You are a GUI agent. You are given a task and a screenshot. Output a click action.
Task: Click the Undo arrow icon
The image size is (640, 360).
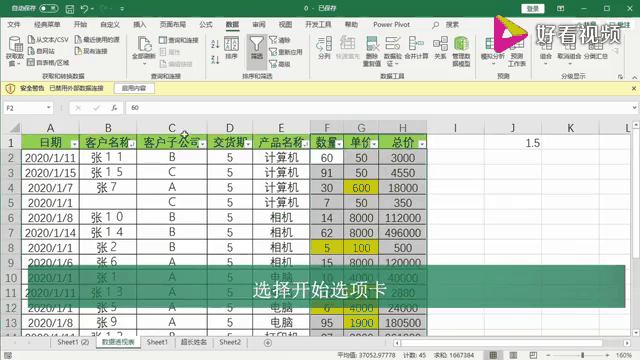(x=84, y=9)
